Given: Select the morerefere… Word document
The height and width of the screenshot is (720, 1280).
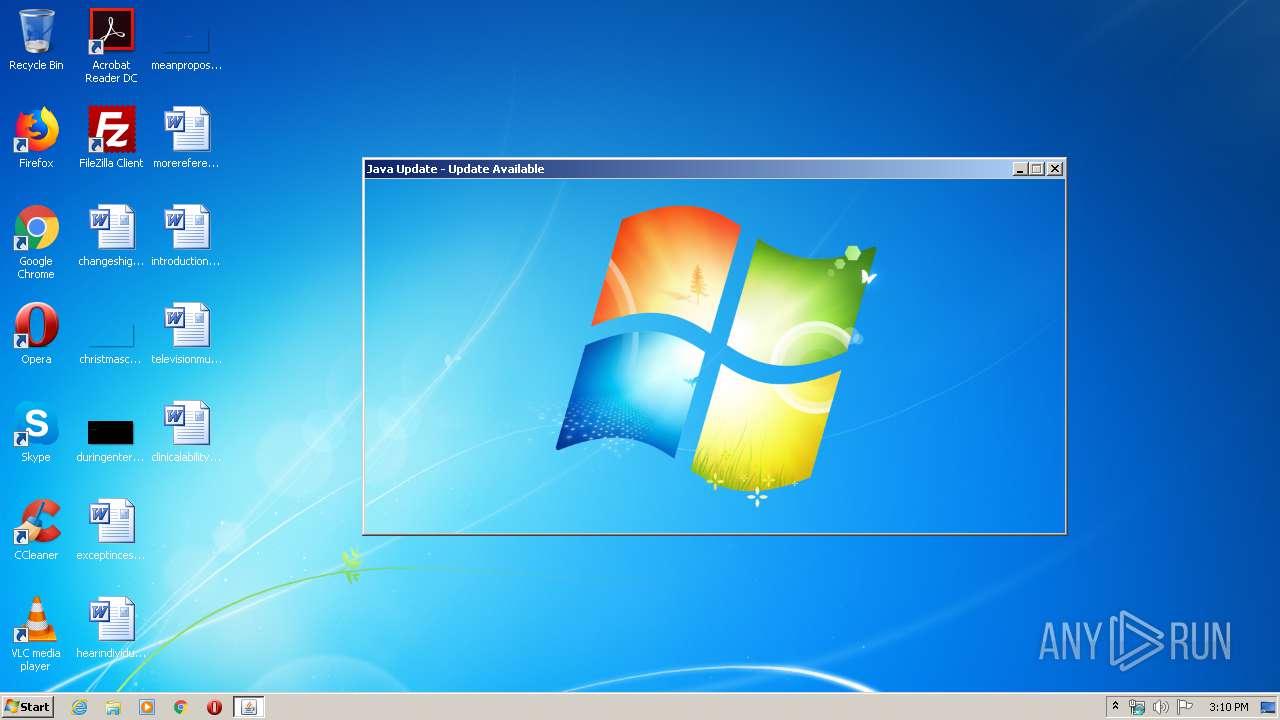Looking at the screenshot, I should point(186,138).
